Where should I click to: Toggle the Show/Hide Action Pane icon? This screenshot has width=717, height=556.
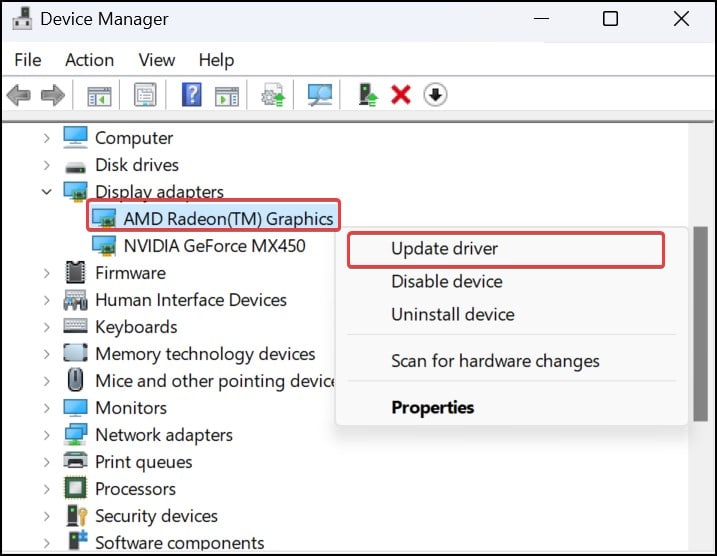coord(227,95)
